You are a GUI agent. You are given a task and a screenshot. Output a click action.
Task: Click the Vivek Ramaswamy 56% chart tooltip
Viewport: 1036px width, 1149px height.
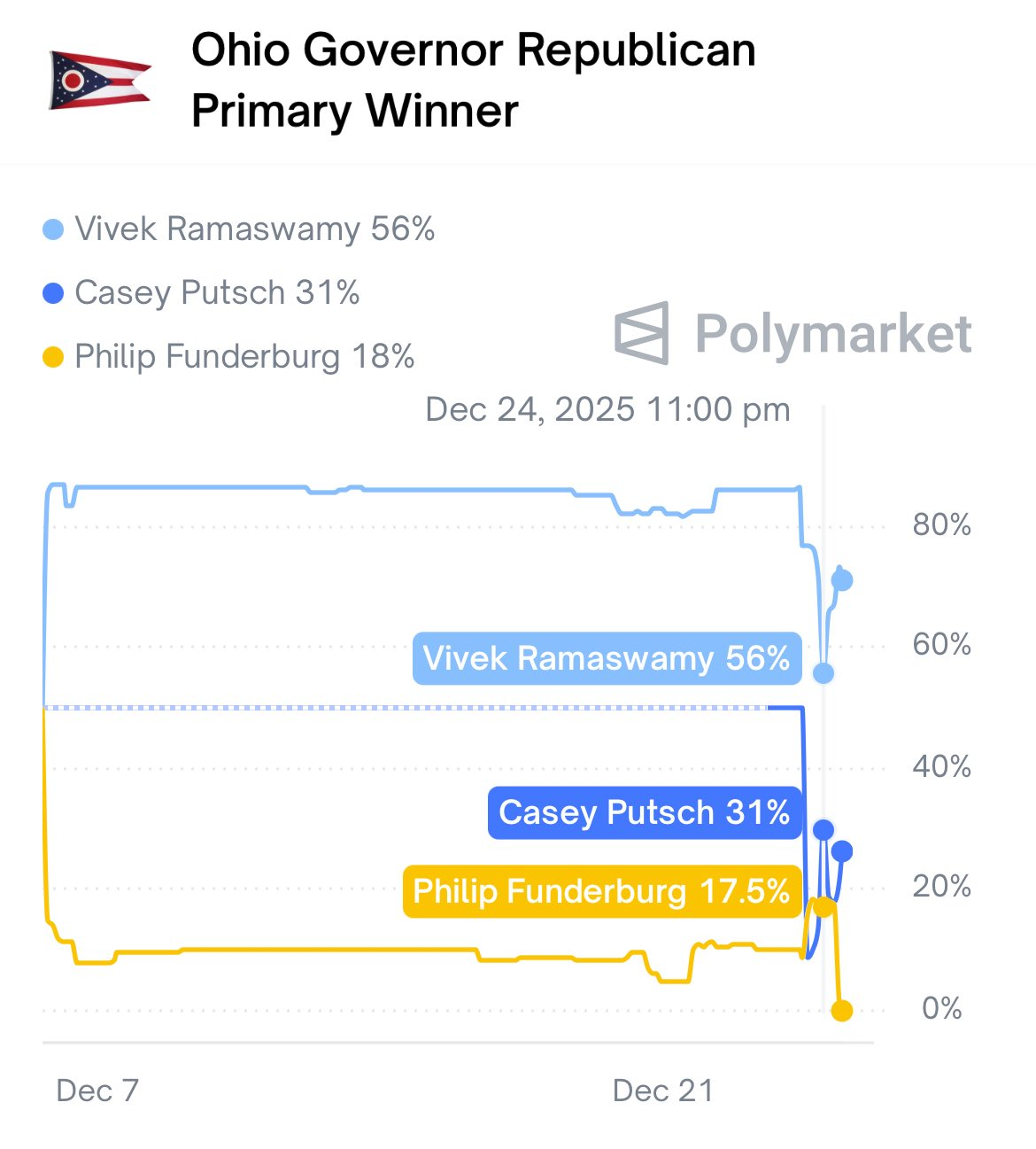(x=607, y=658)
